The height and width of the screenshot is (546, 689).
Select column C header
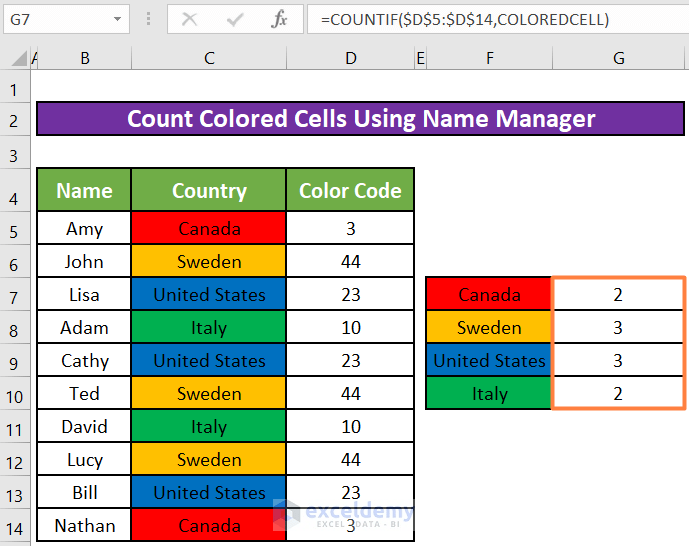point(209,58)
